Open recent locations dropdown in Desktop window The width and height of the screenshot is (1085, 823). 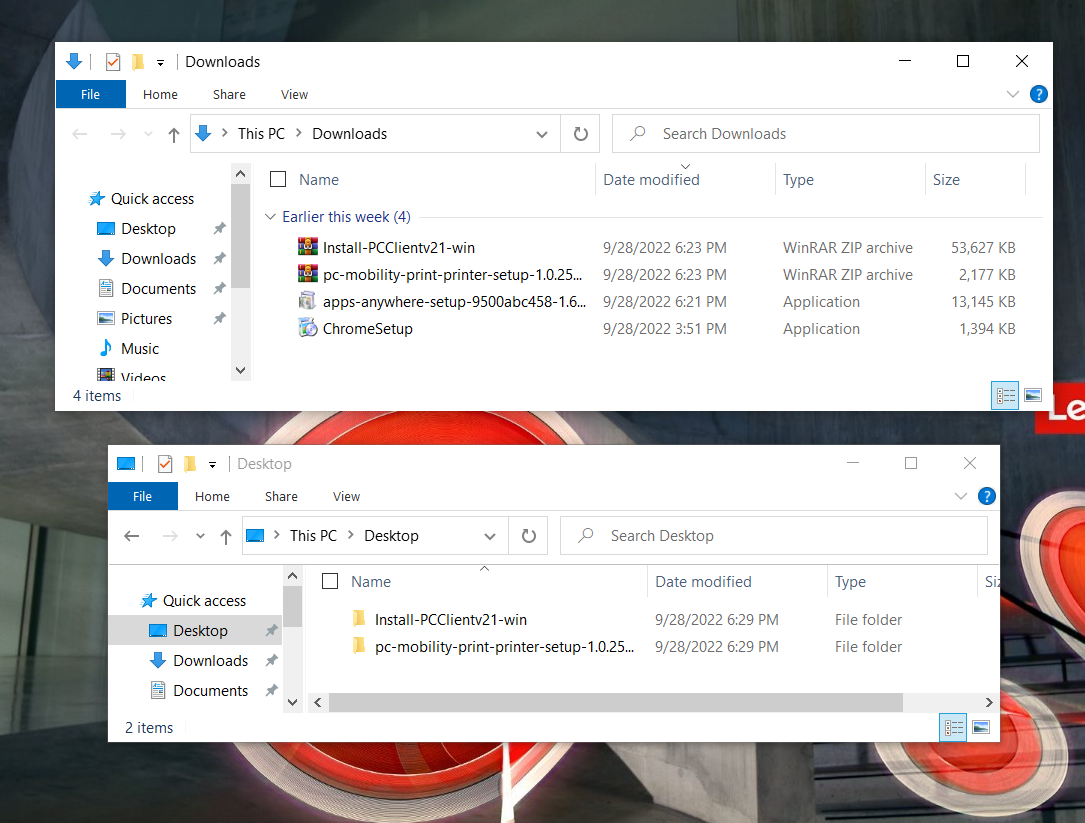click(x=200, y=536)
